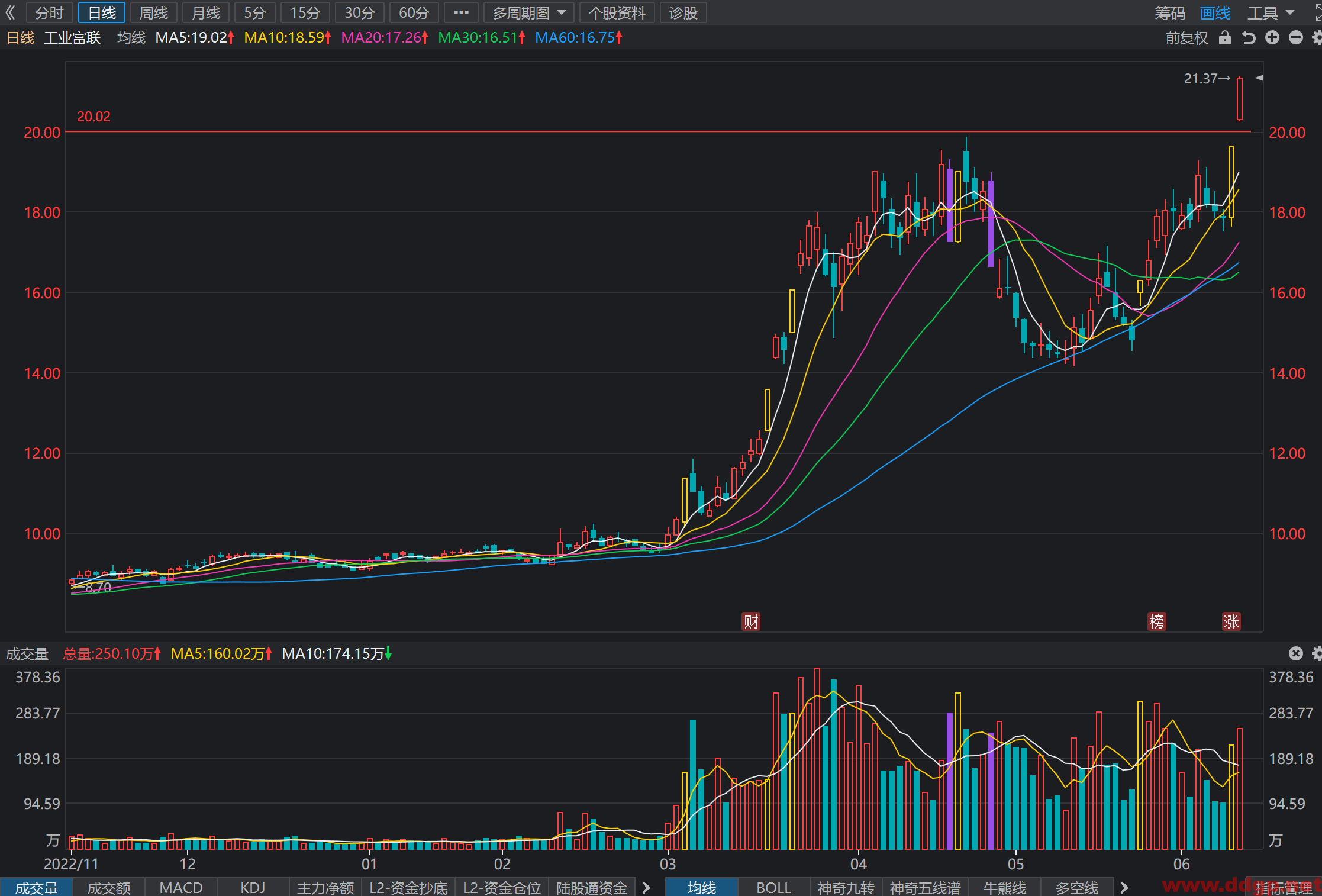Zoom out with the minus circle icon
Image resolution: width=1322 pixels, height=896 pixels.
(x=1296, y=38)
